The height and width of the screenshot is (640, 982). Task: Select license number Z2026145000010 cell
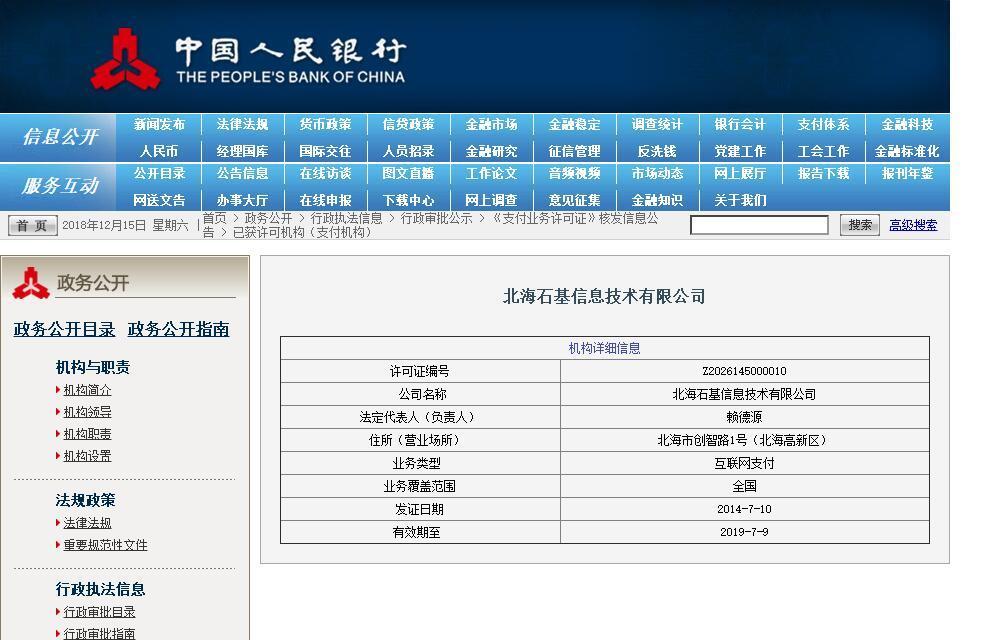tap(745, 371)
